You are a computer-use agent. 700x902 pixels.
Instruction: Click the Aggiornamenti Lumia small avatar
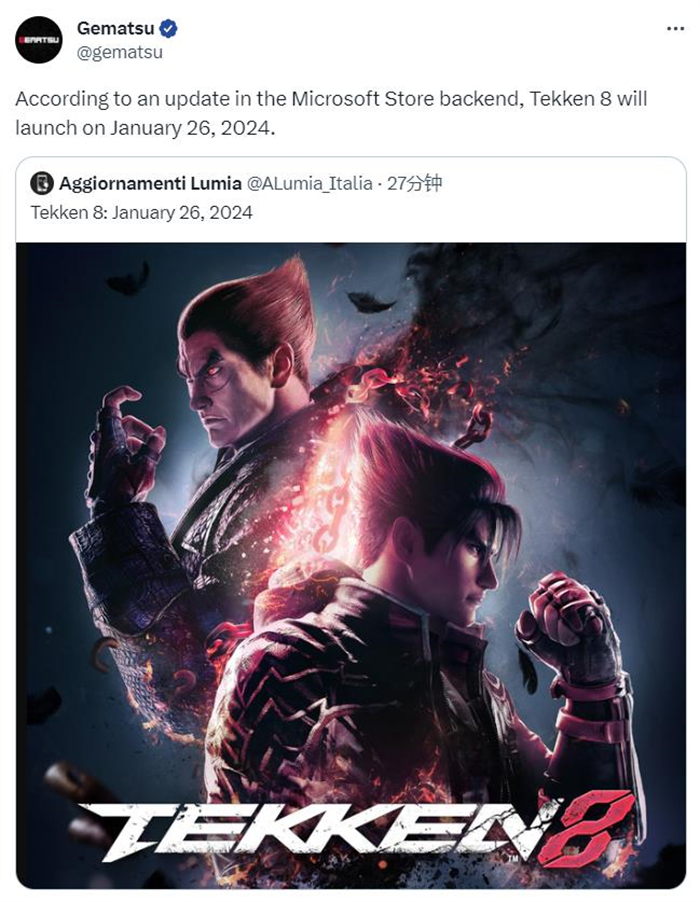pos(41,183)
